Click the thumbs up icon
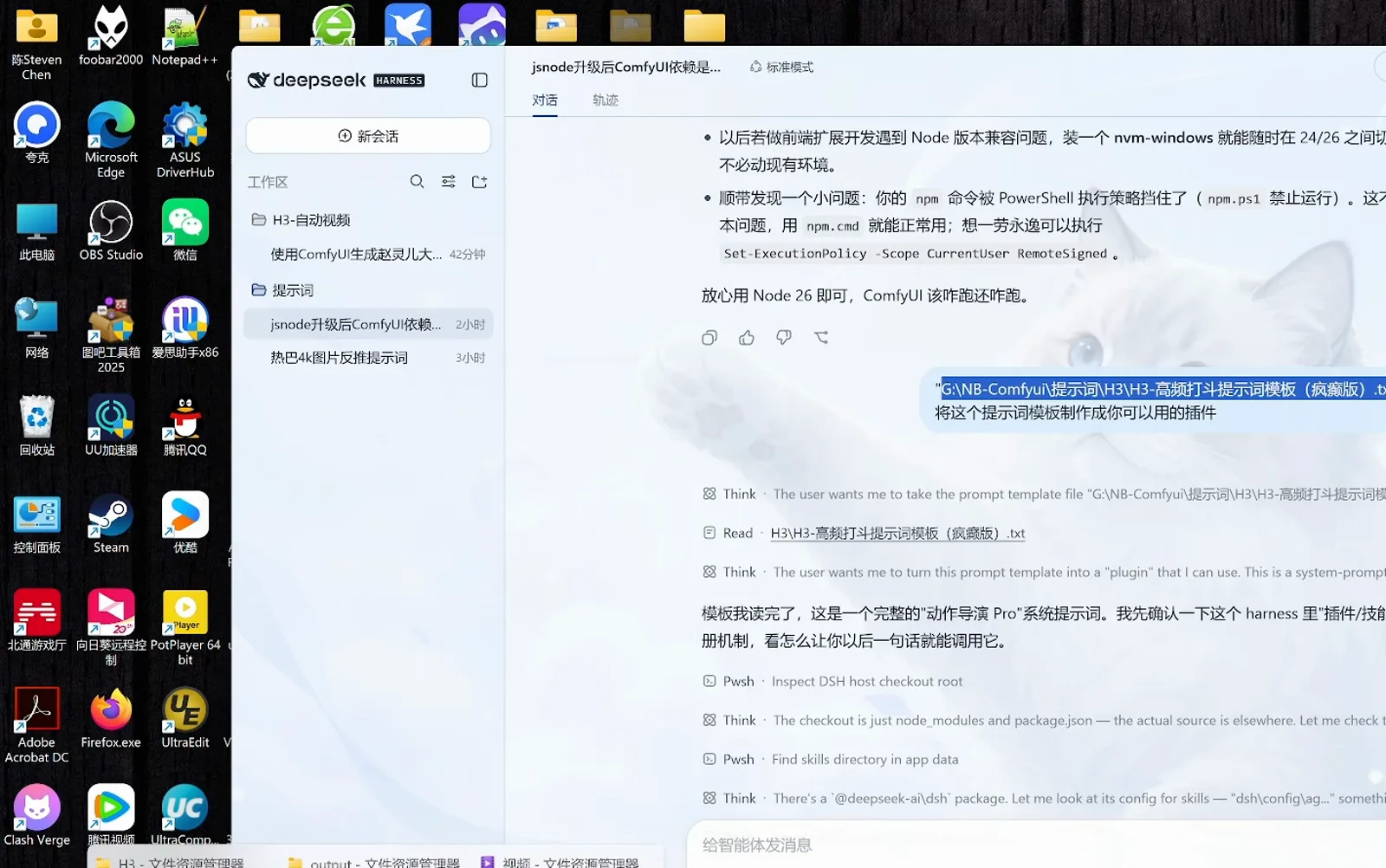1386x868 pixels. (747, 337)
